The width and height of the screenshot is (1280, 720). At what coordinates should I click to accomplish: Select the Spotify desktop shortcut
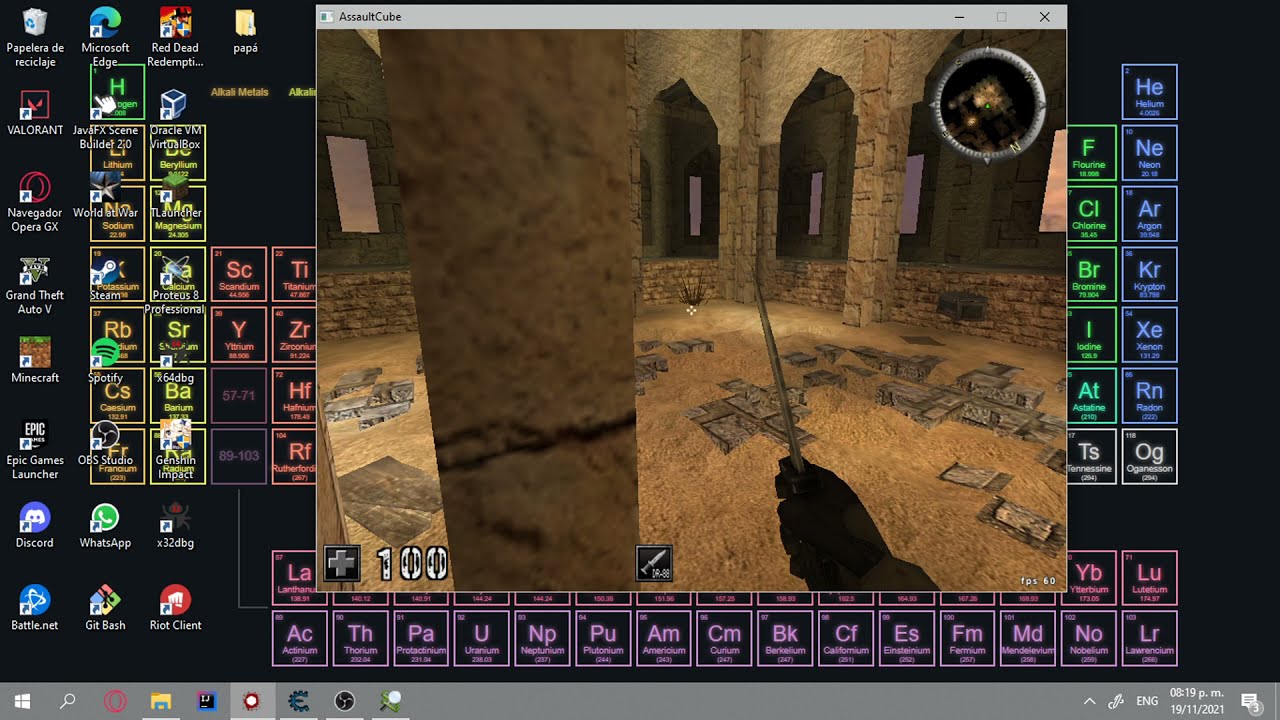pyautogui.click(x=105, y=361)
